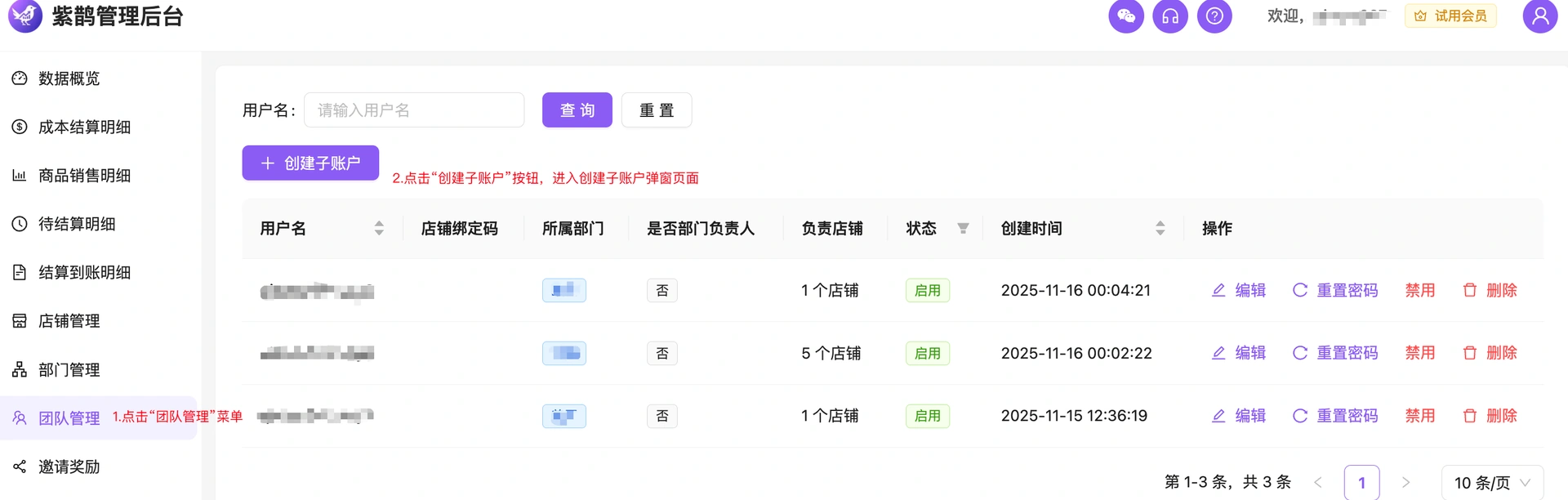Click the 重置 reset button

(x=657, y=110)
